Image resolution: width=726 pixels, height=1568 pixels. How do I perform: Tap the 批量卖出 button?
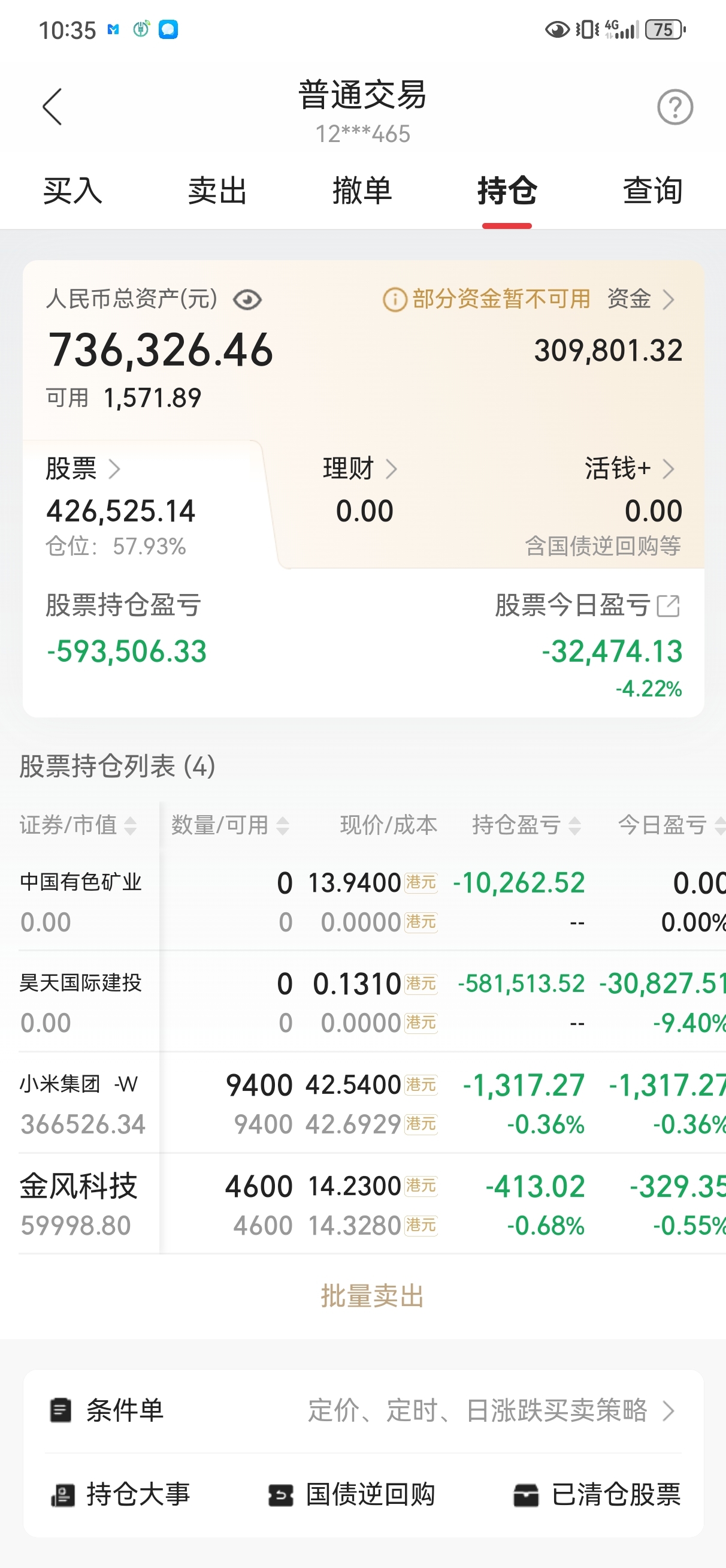click(x=372, y=1296)
